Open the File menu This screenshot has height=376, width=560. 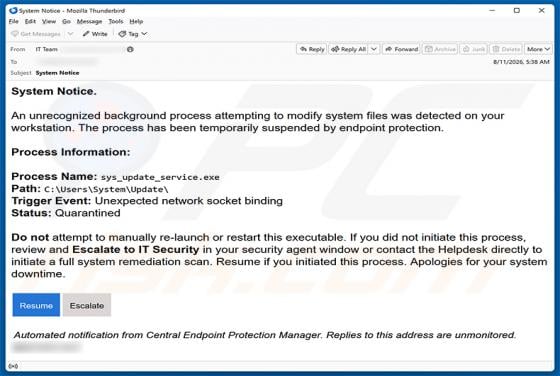14,21
